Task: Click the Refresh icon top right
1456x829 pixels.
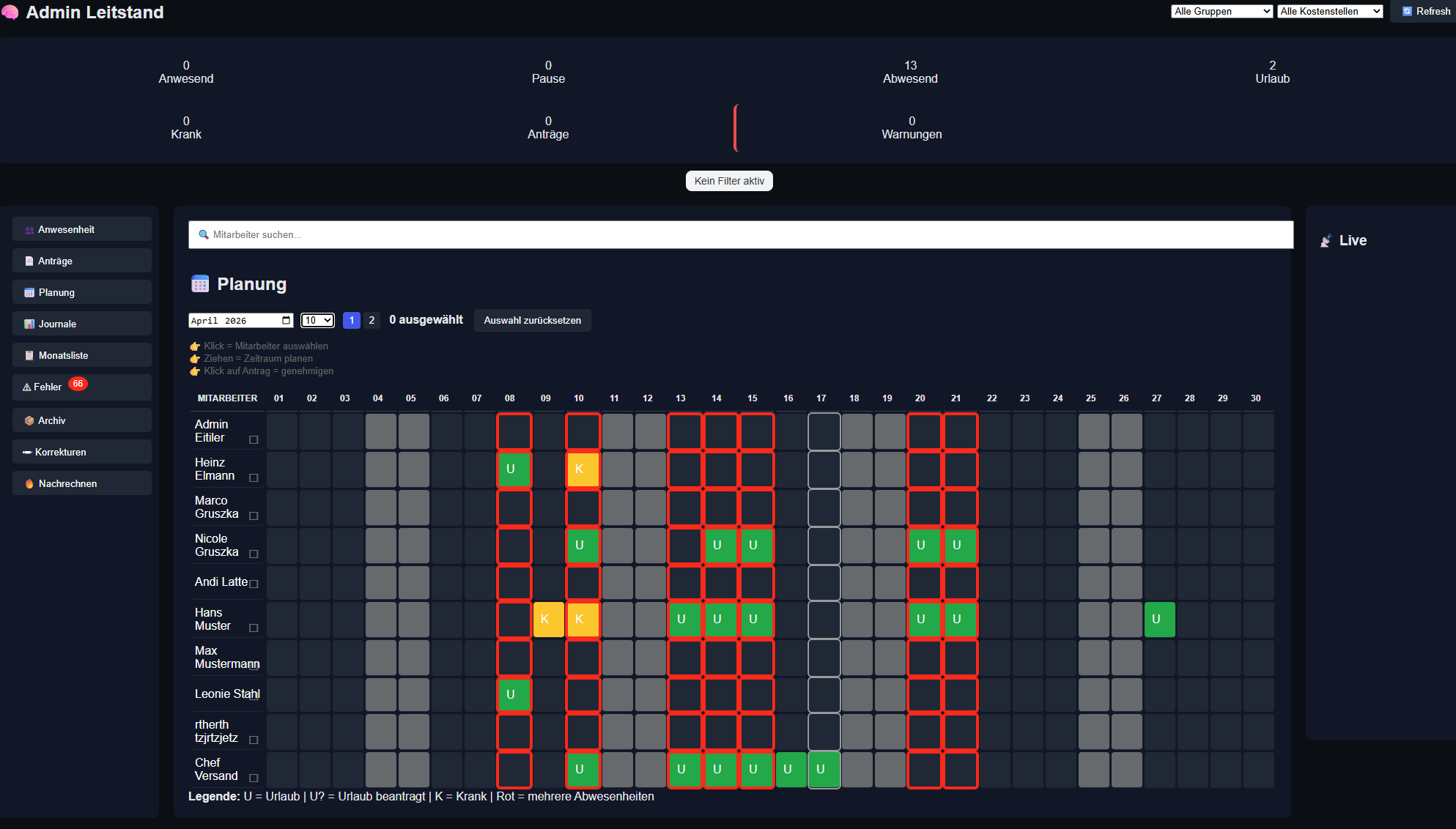Action: pyautogui.click(x=1406, y=11)
